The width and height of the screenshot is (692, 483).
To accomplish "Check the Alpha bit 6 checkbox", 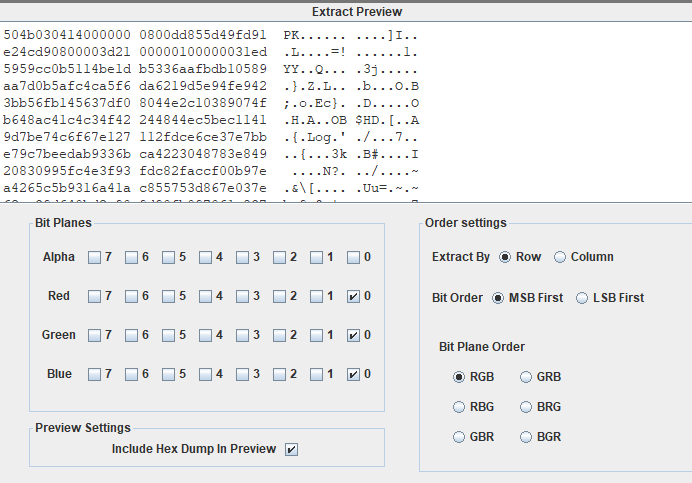I will (131, 257).
